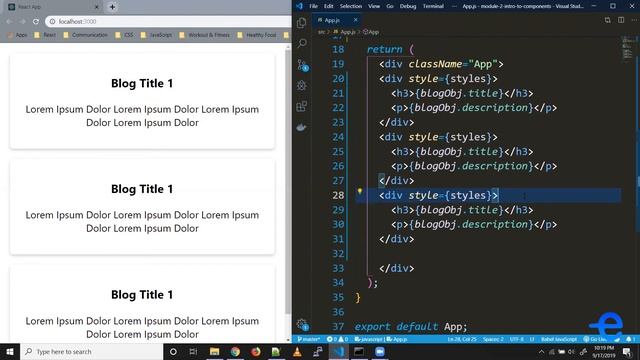
Task: Change the LF end-of-line sequence
Action: [x=532, y=339]
